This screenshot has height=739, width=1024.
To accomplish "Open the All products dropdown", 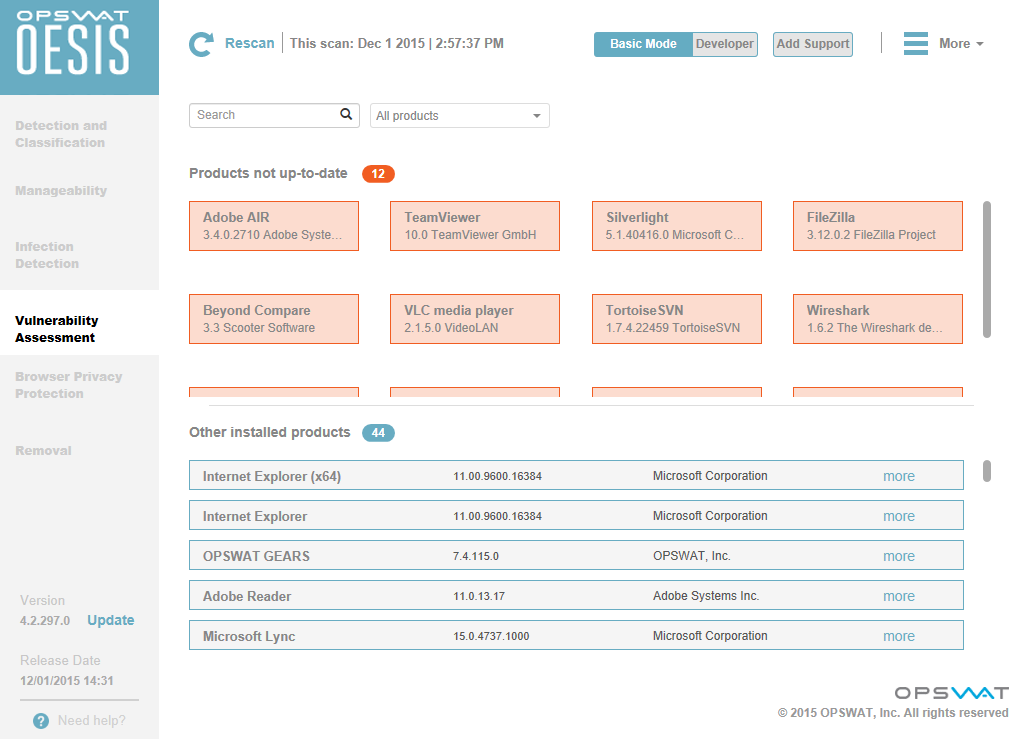I will 460,116.
